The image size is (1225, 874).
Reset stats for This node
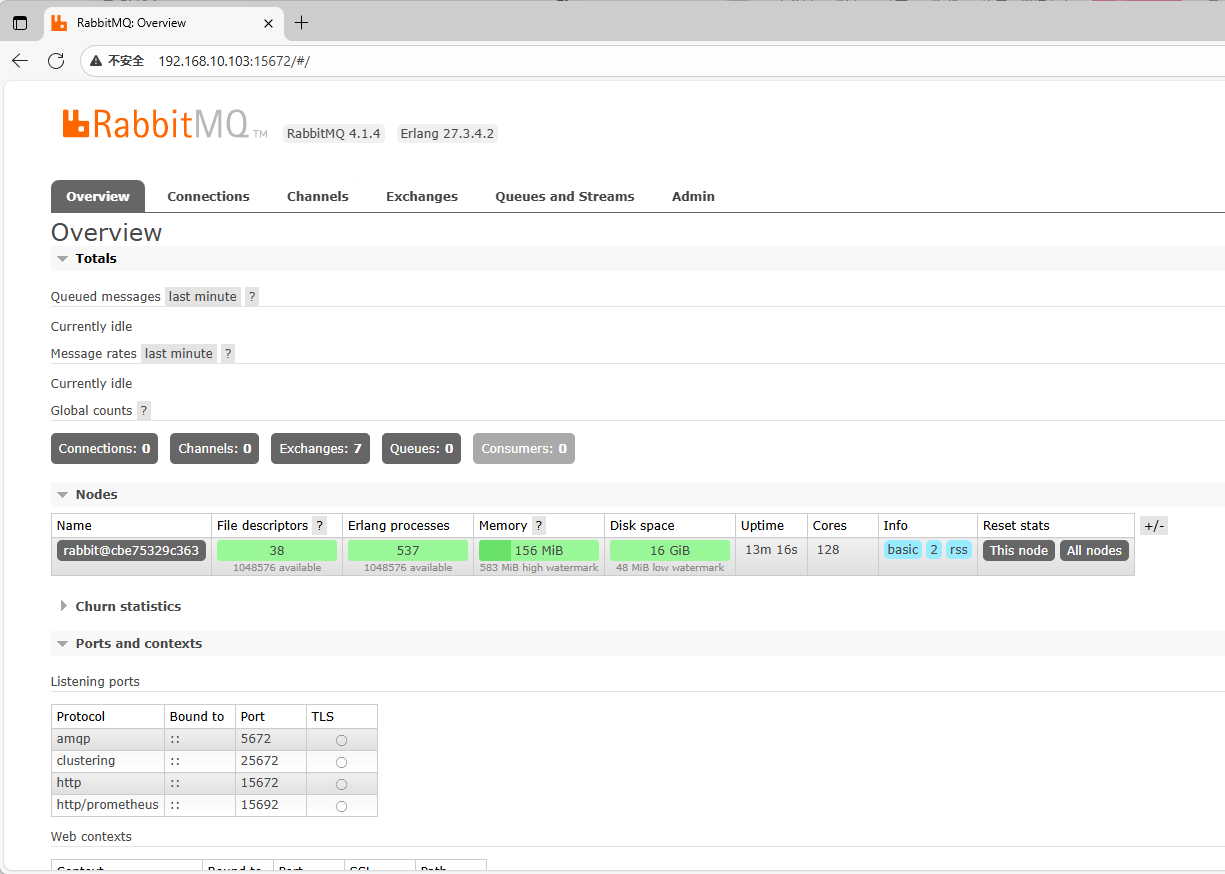coord(1019,551)
